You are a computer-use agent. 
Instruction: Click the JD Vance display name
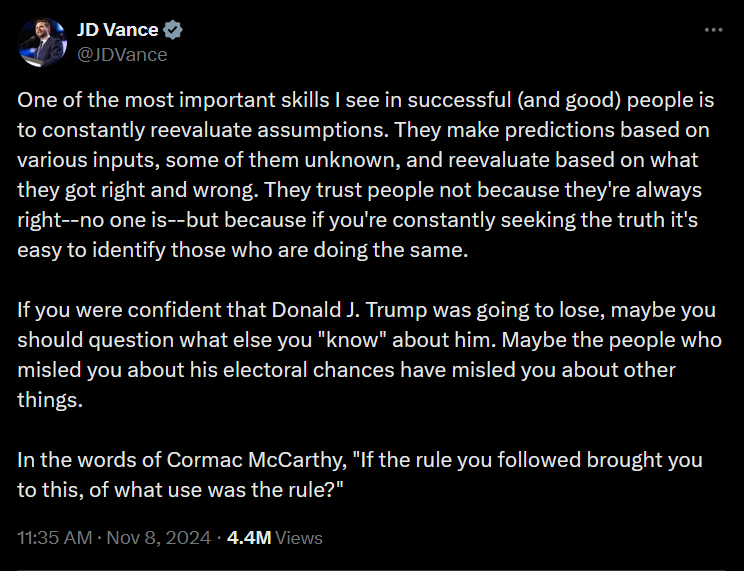(x=117, y=30)
